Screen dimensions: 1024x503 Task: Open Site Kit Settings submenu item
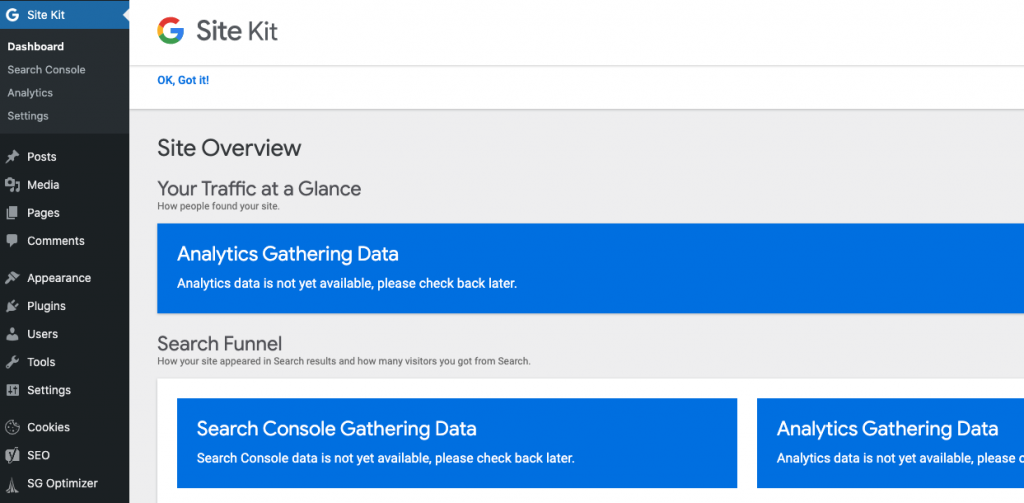[x=28, y=116]
